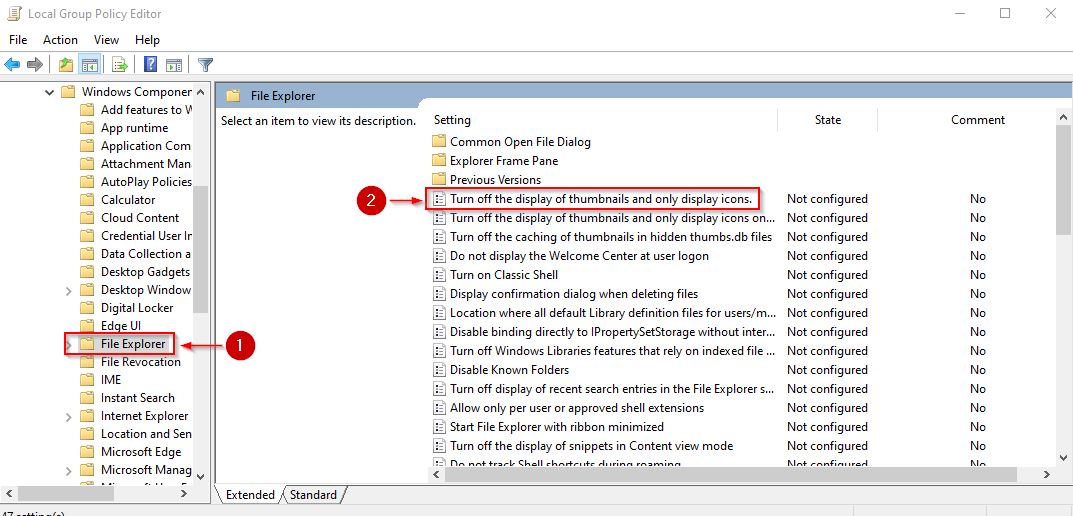Click the Export List toolbar icon
Viewport: 1073px width, 516px height.
(120, 65)
